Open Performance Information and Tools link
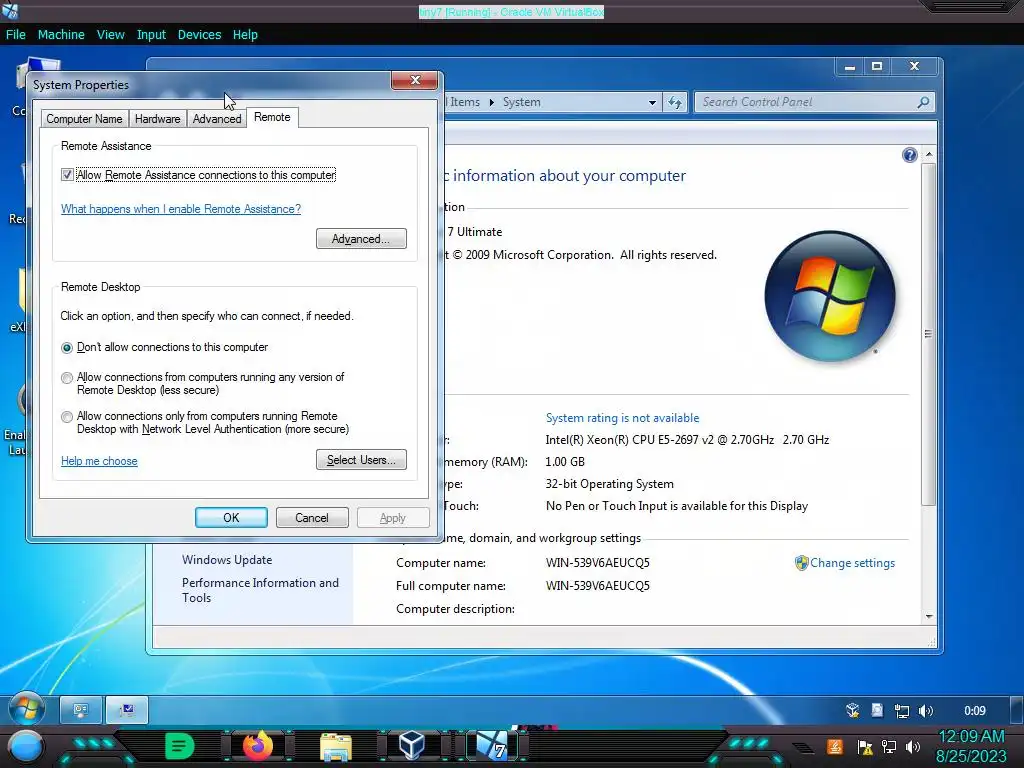This screenshot has height=768, width=1024. point(260,590)
